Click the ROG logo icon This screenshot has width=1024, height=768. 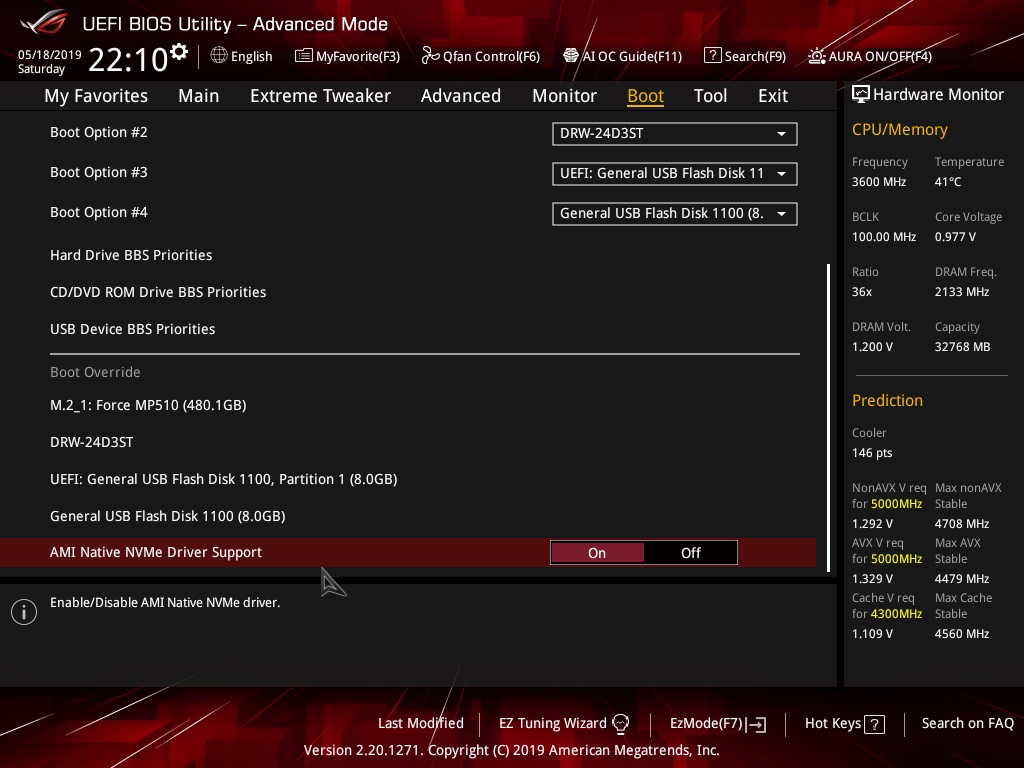pos(43,23)
